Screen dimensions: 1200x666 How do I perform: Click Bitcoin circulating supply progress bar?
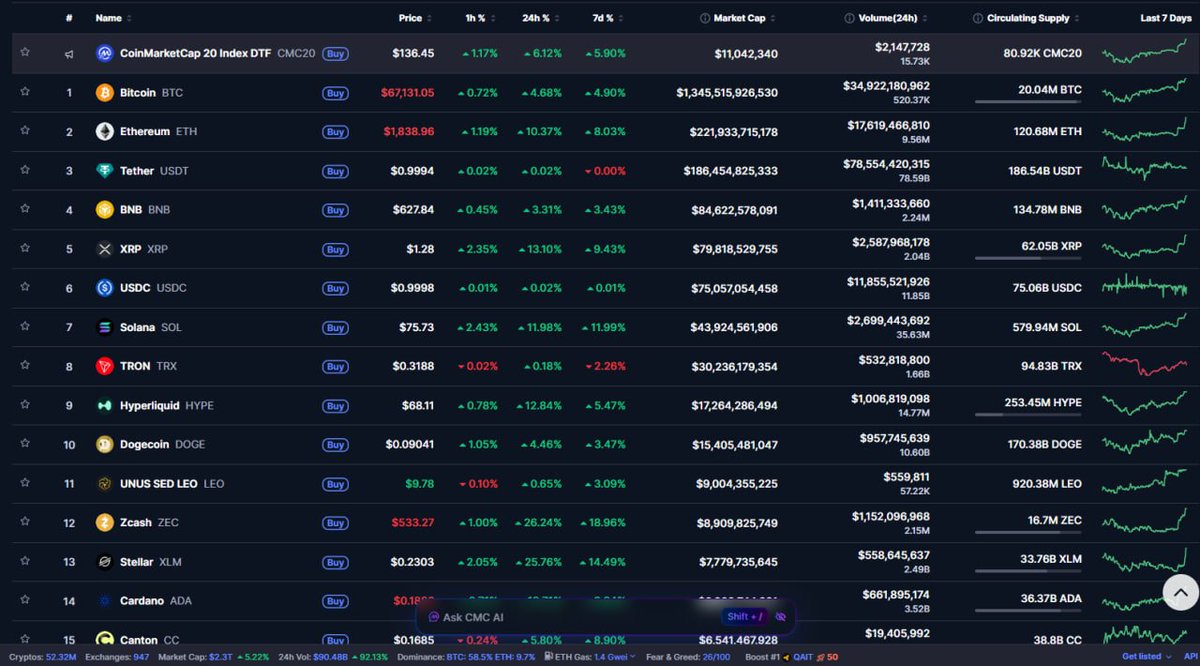point(1028,101)
